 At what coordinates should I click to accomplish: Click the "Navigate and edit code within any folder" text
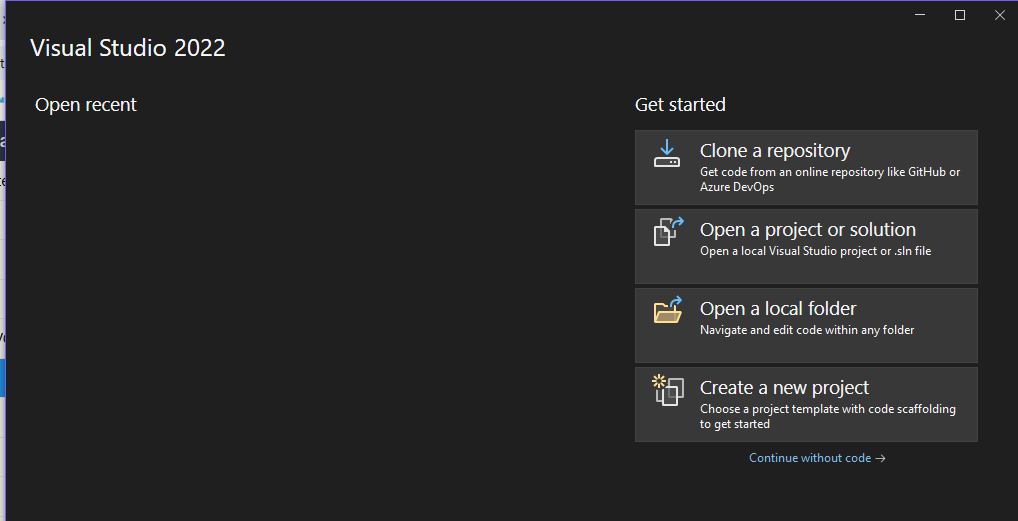(807, 330)
